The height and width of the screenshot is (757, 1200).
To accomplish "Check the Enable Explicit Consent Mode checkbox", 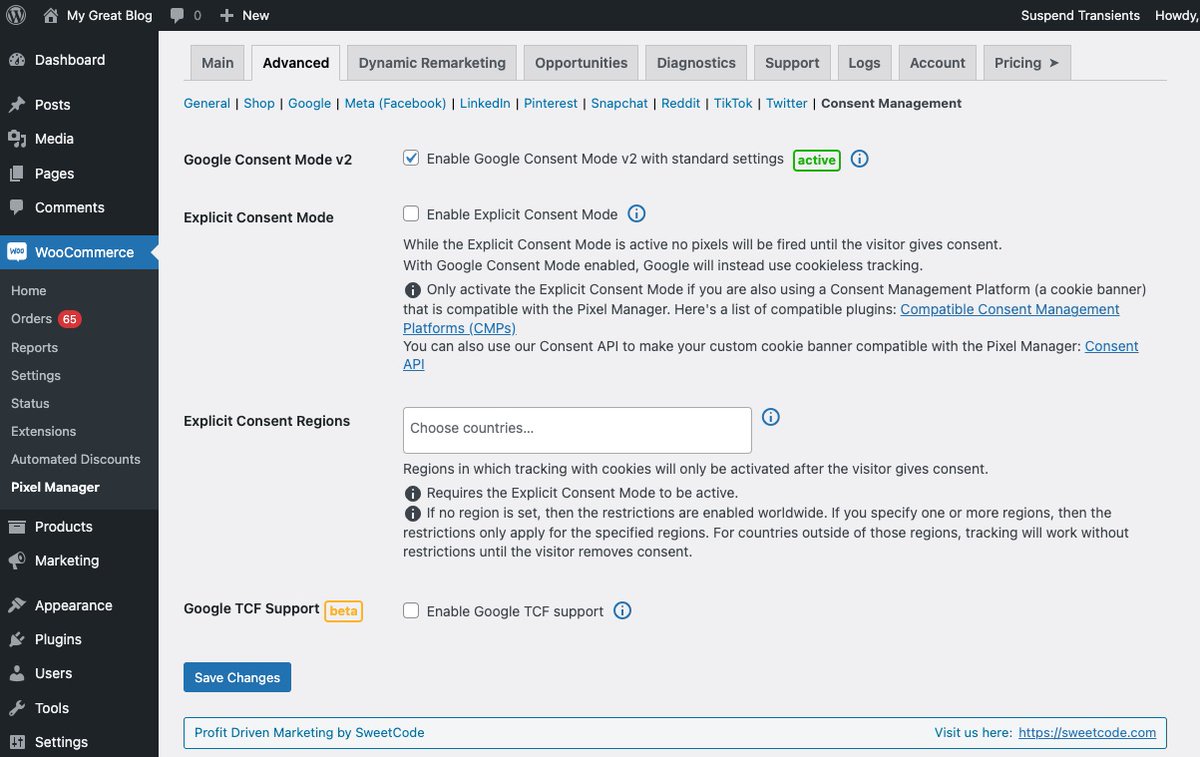I will tap(411, 213).
